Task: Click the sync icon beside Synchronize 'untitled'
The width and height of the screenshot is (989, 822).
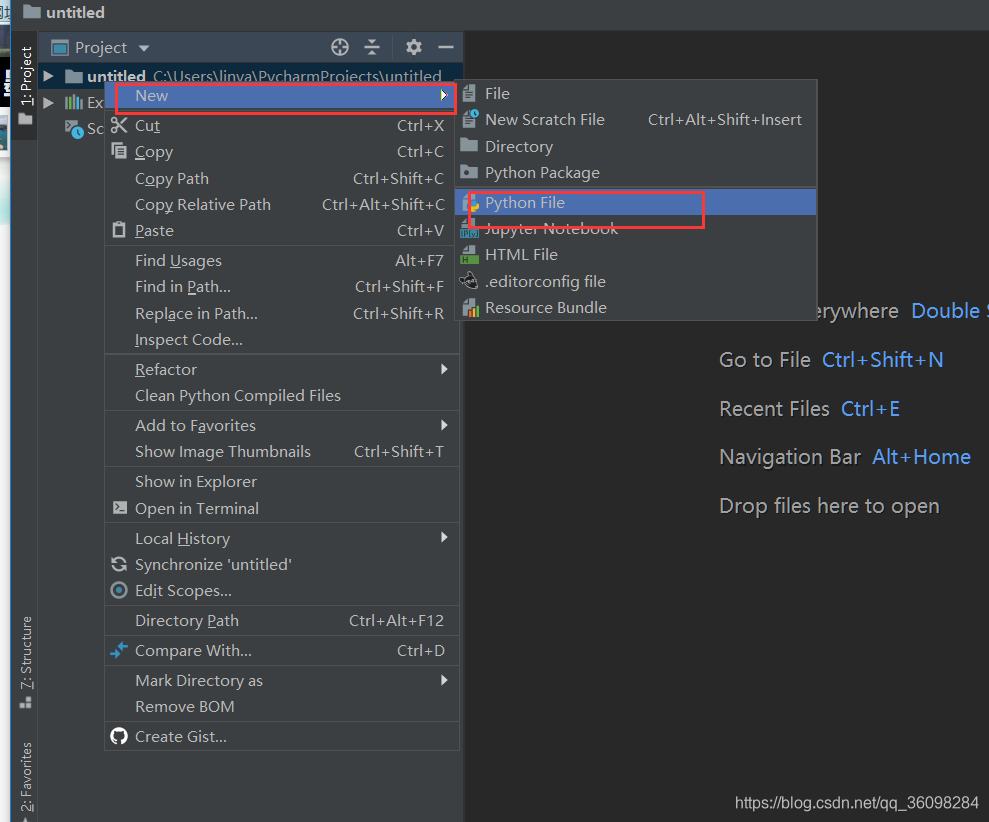Action: 119,564
